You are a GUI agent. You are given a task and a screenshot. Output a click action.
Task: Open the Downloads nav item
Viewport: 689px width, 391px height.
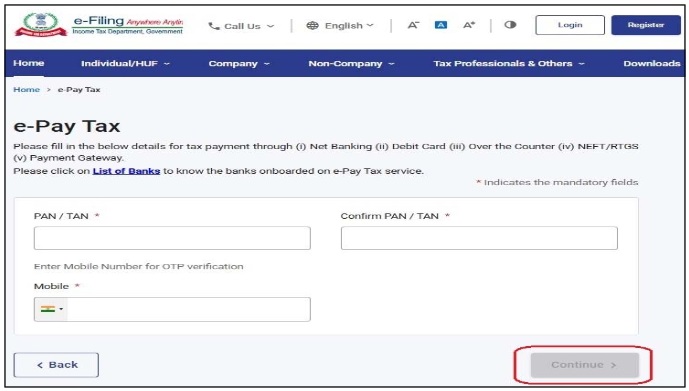tap(652, 63)
